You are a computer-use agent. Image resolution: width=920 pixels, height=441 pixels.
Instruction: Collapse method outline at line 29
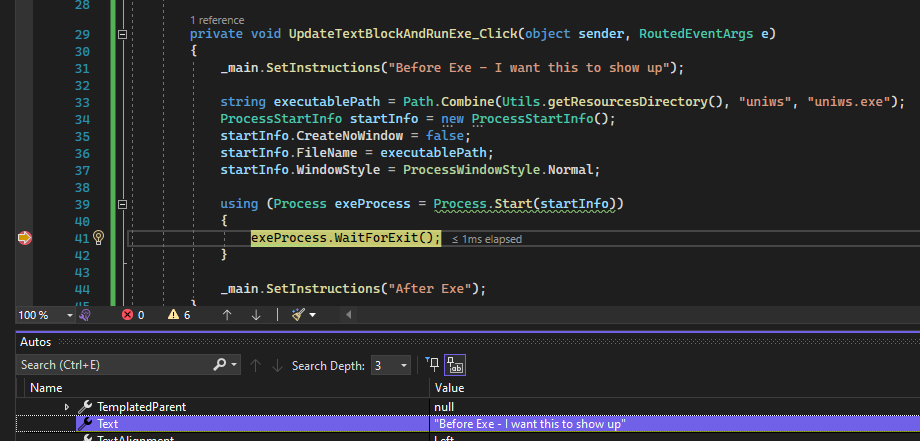click(x=122, y=34)
